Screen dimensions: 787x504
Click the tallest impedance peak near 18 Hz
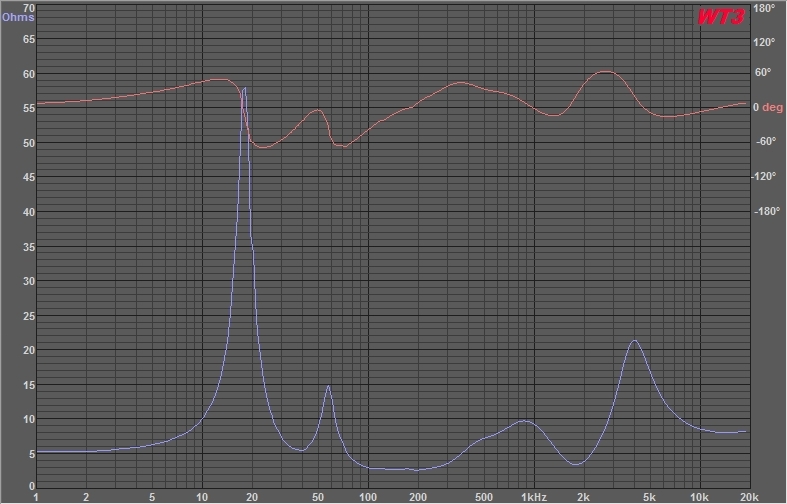244,88
